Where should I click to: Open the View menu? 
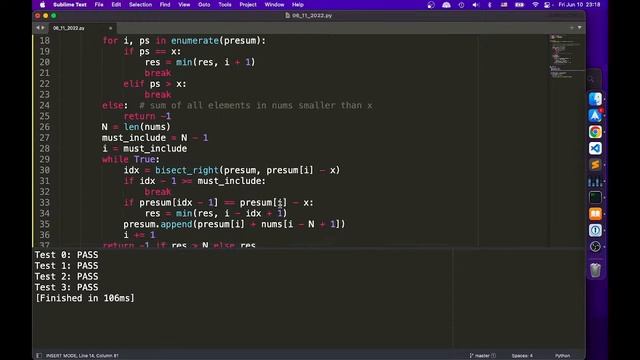[x=184, y=5]
